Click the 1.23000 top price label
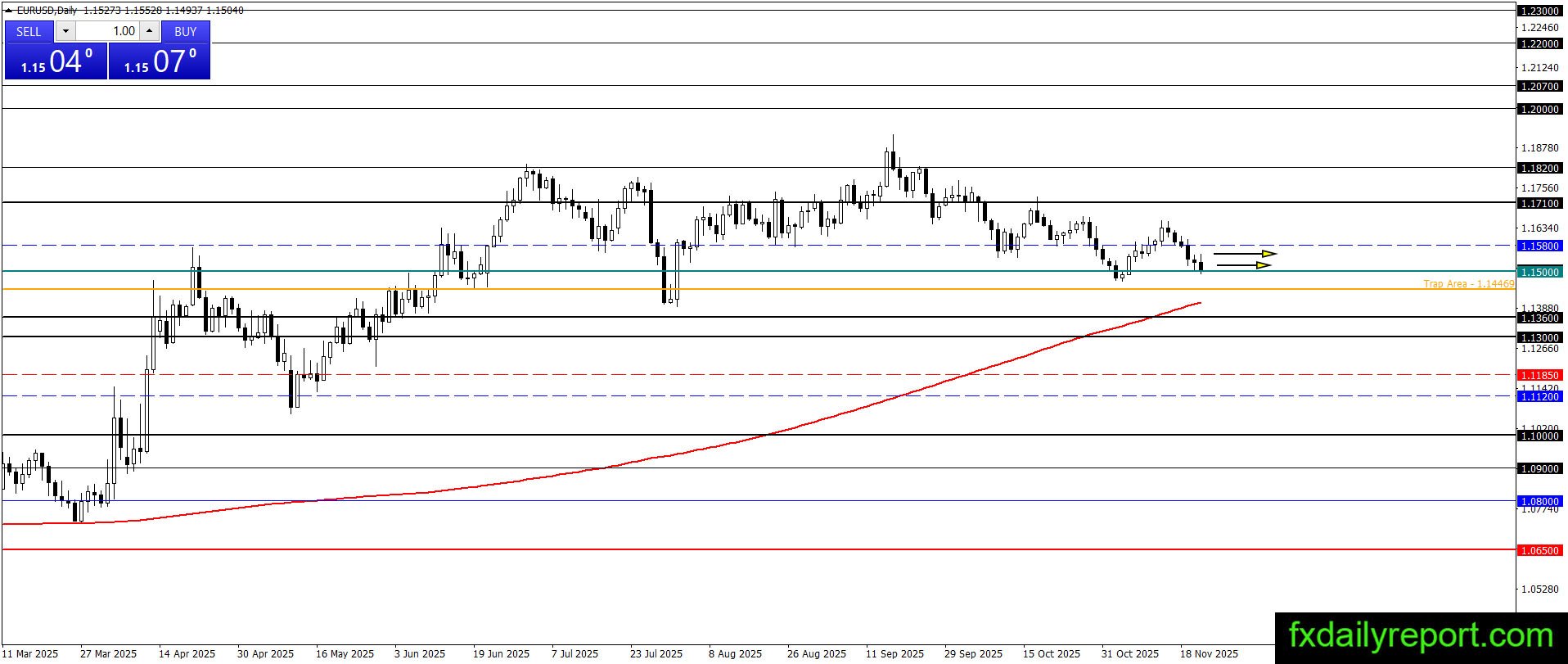This screenshot has width=1568, height=664. (1539, 11)
